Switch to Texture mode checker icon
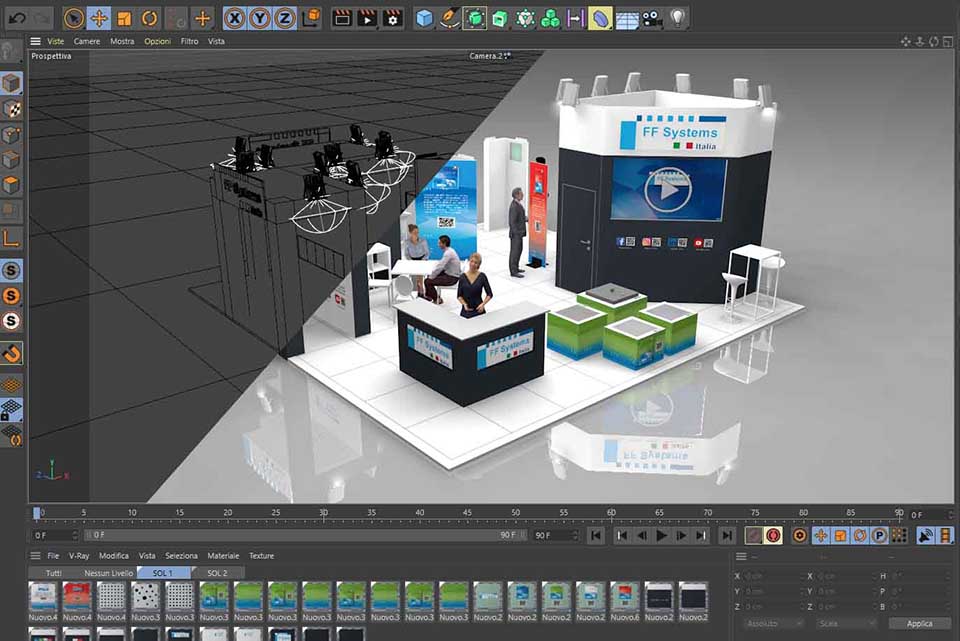Image resolution: width=960 pixels, height=641 pixels. coord(11,109)
